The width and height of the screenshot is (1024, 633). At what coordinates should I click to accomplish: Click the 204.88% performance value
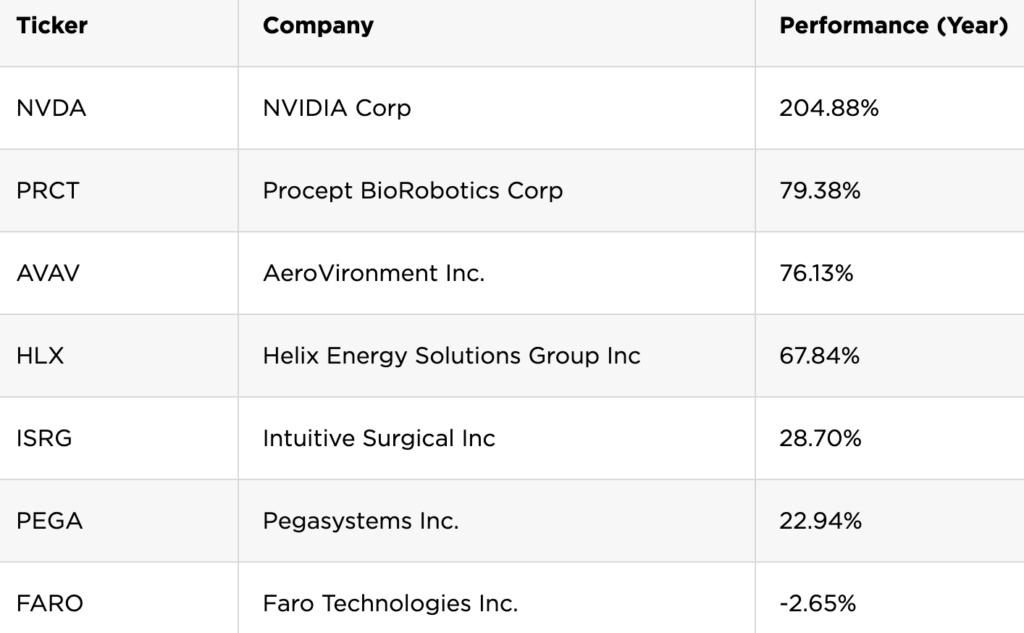tap(829, 108)
